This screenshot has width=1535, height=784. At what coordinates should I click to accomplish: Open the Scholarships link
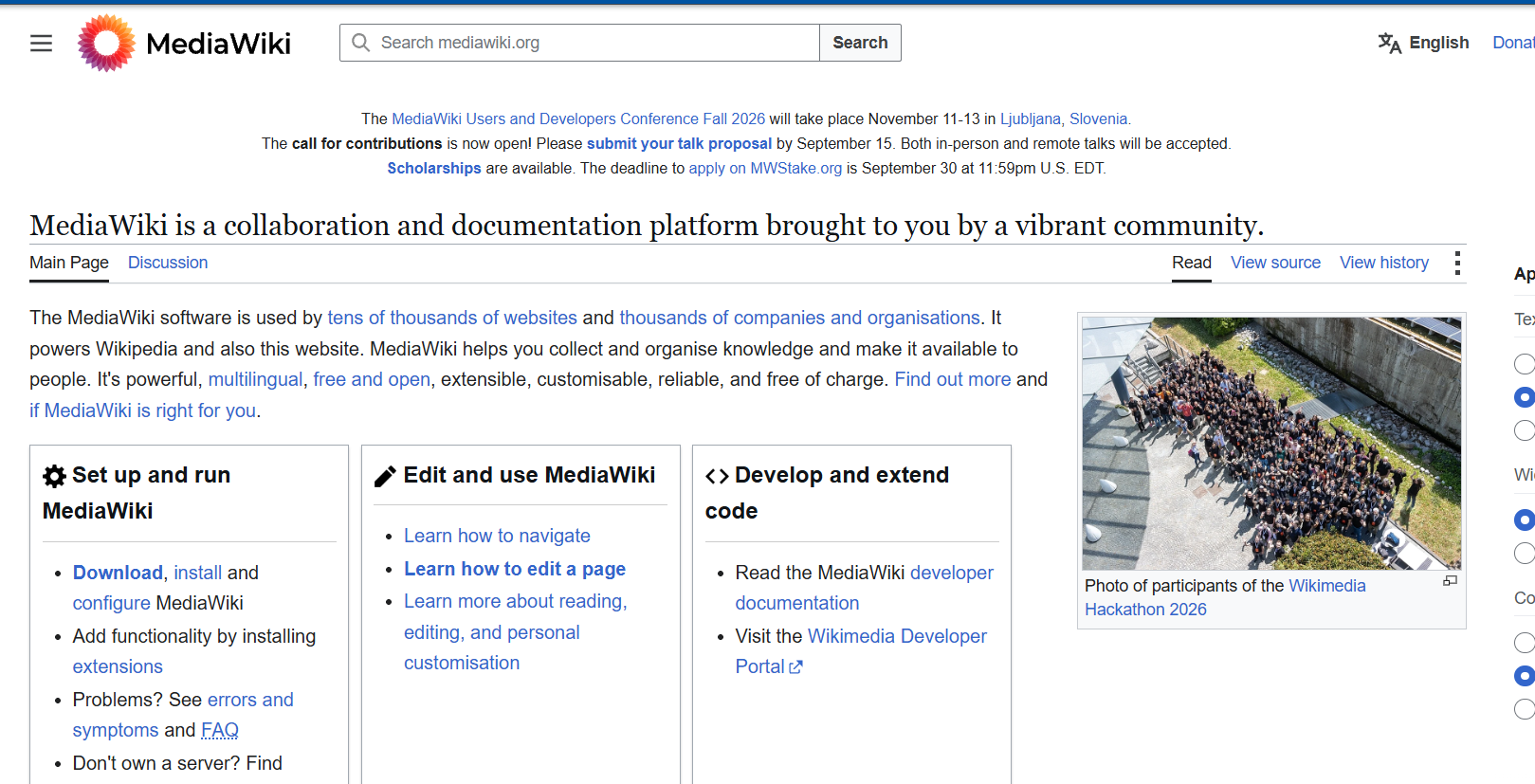click(434, 168)
